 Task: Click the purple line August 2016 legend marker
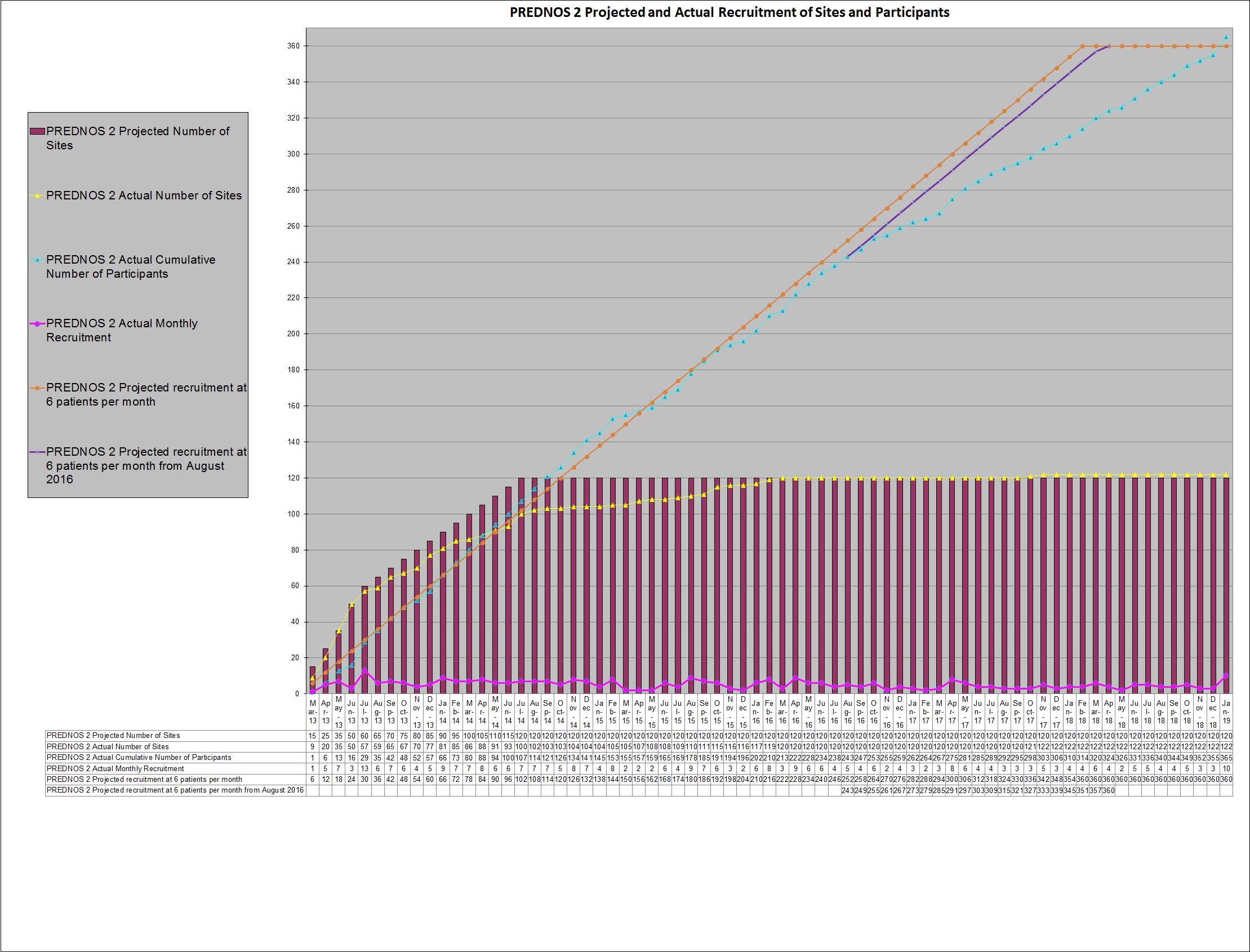(x=37, y=452)
